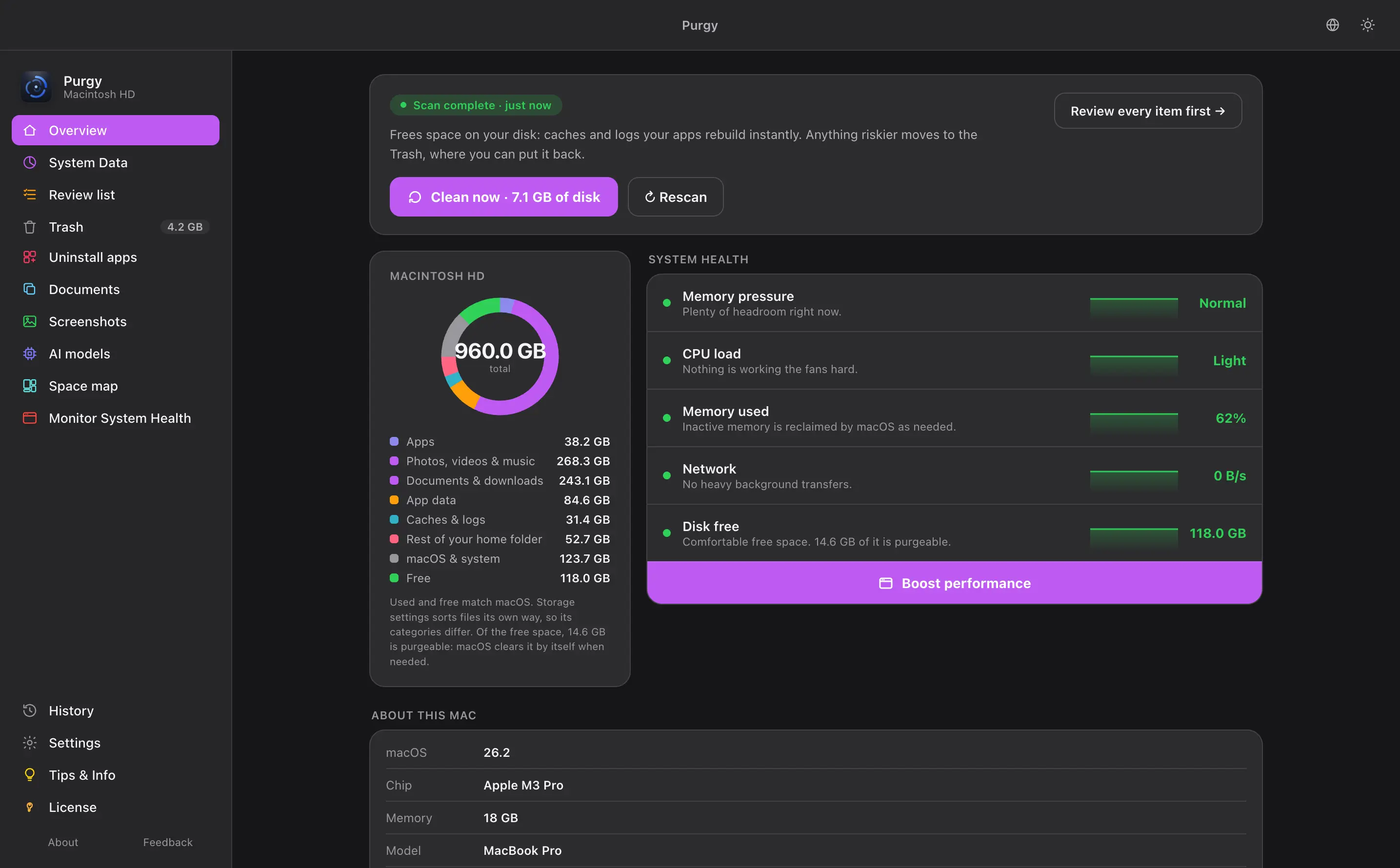Click the CPU load row
1400x868 pixels.
pos(954,360)
